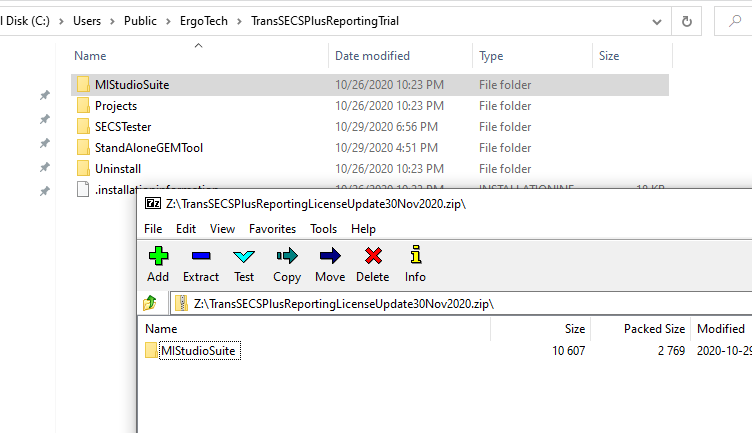Viewport: 752px width, 433px height.
Task: Click the 2 769 packed size value
Action: point(671,351)
